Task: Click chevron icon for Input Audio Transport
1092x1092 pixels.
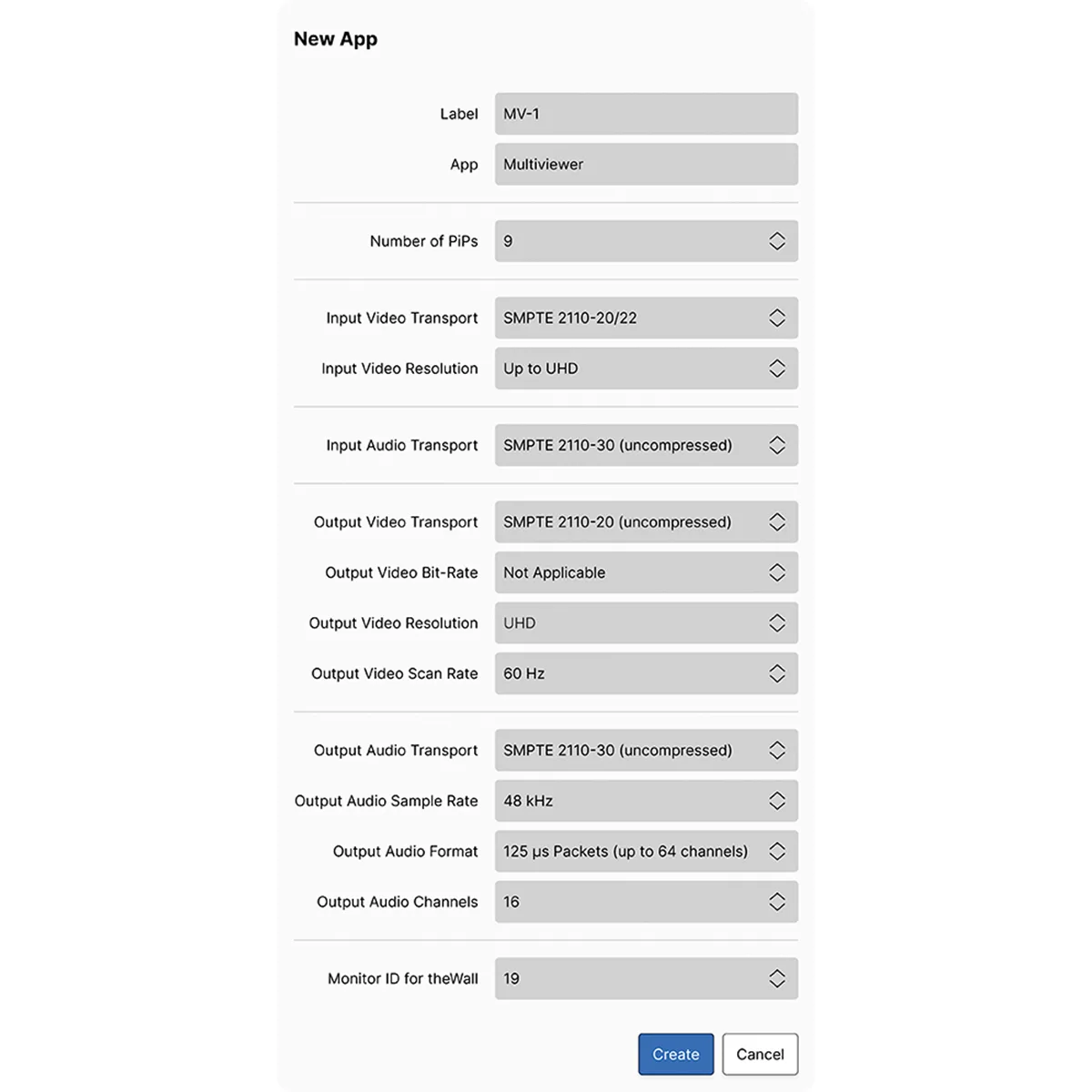Action: point(776,445)
